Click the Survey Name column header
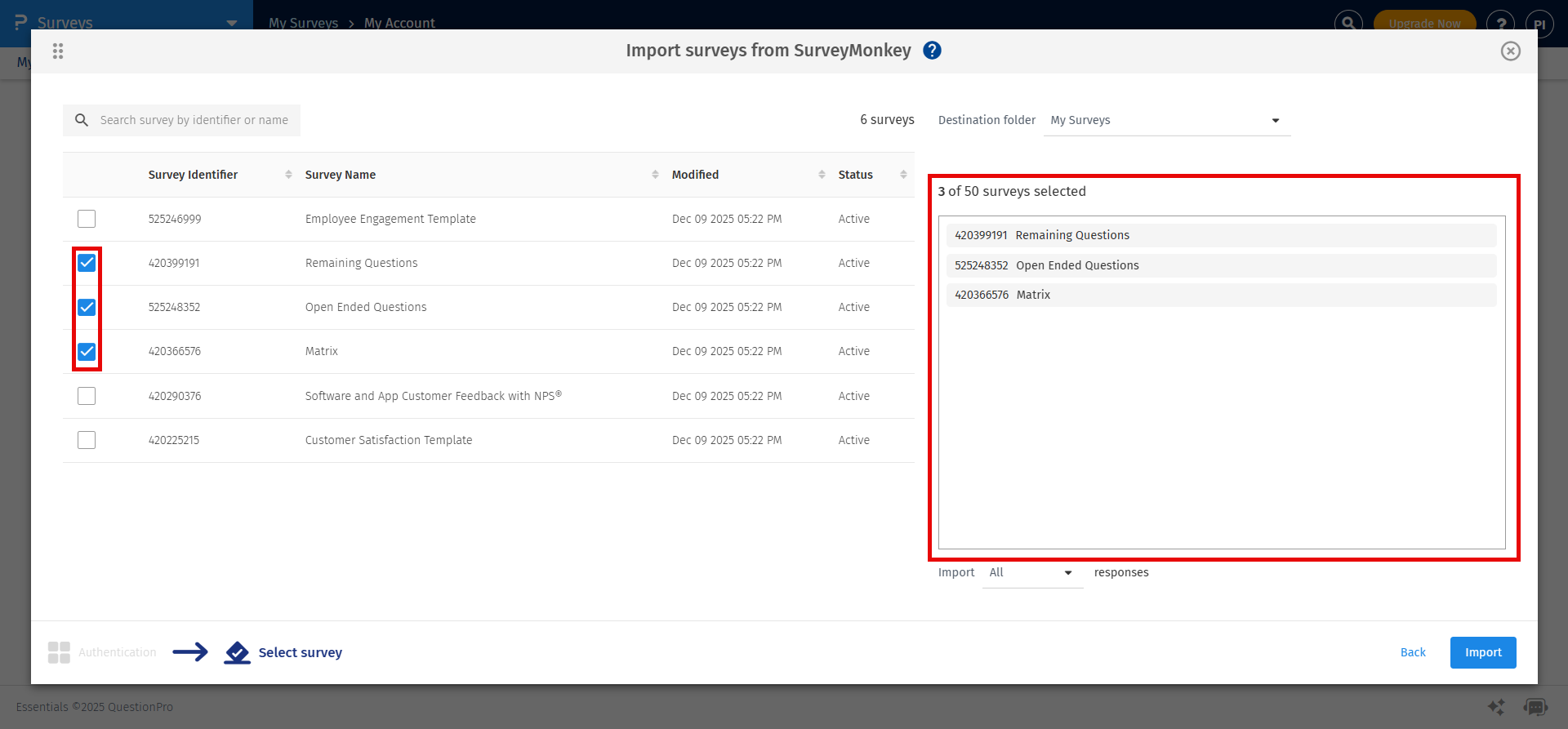This screenshot has height=729, width=1568. click(341, 175)
